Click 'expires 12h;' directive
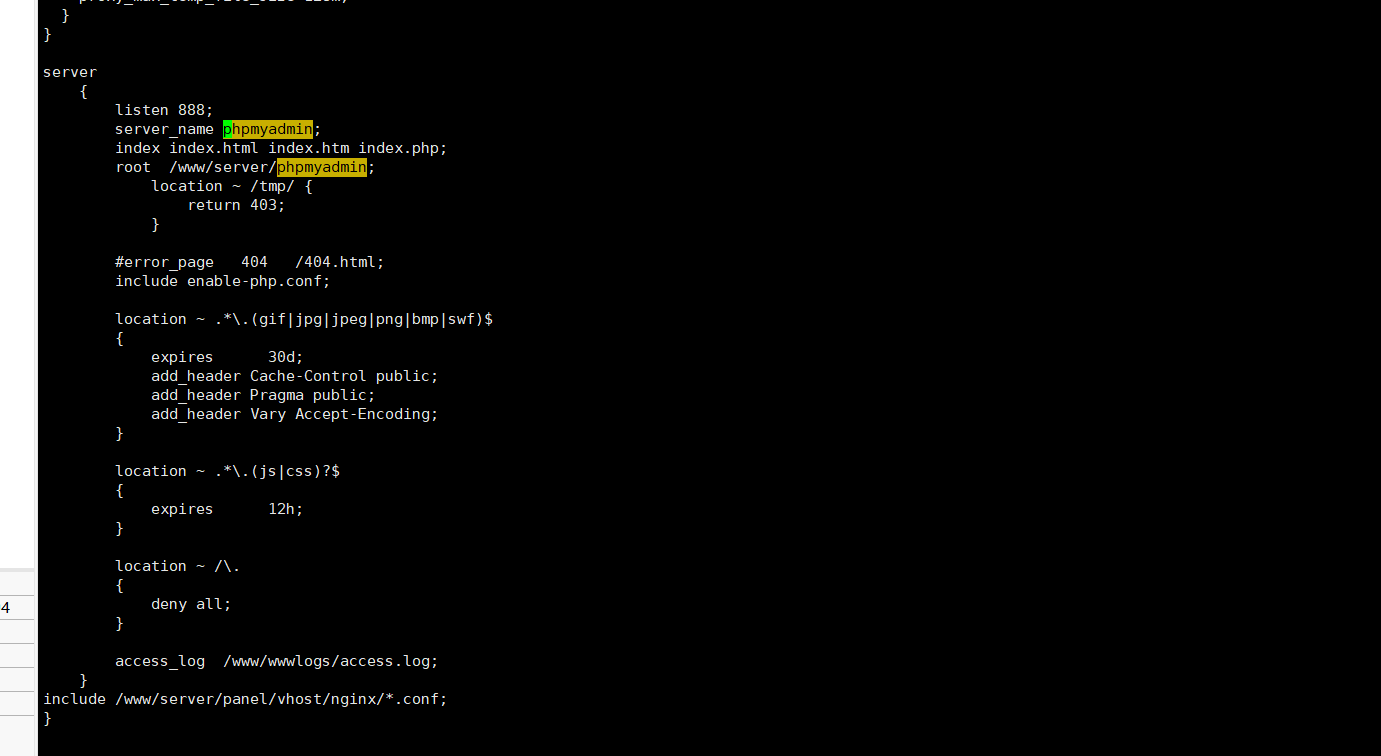1381x756 pixels. pos(227,509)
